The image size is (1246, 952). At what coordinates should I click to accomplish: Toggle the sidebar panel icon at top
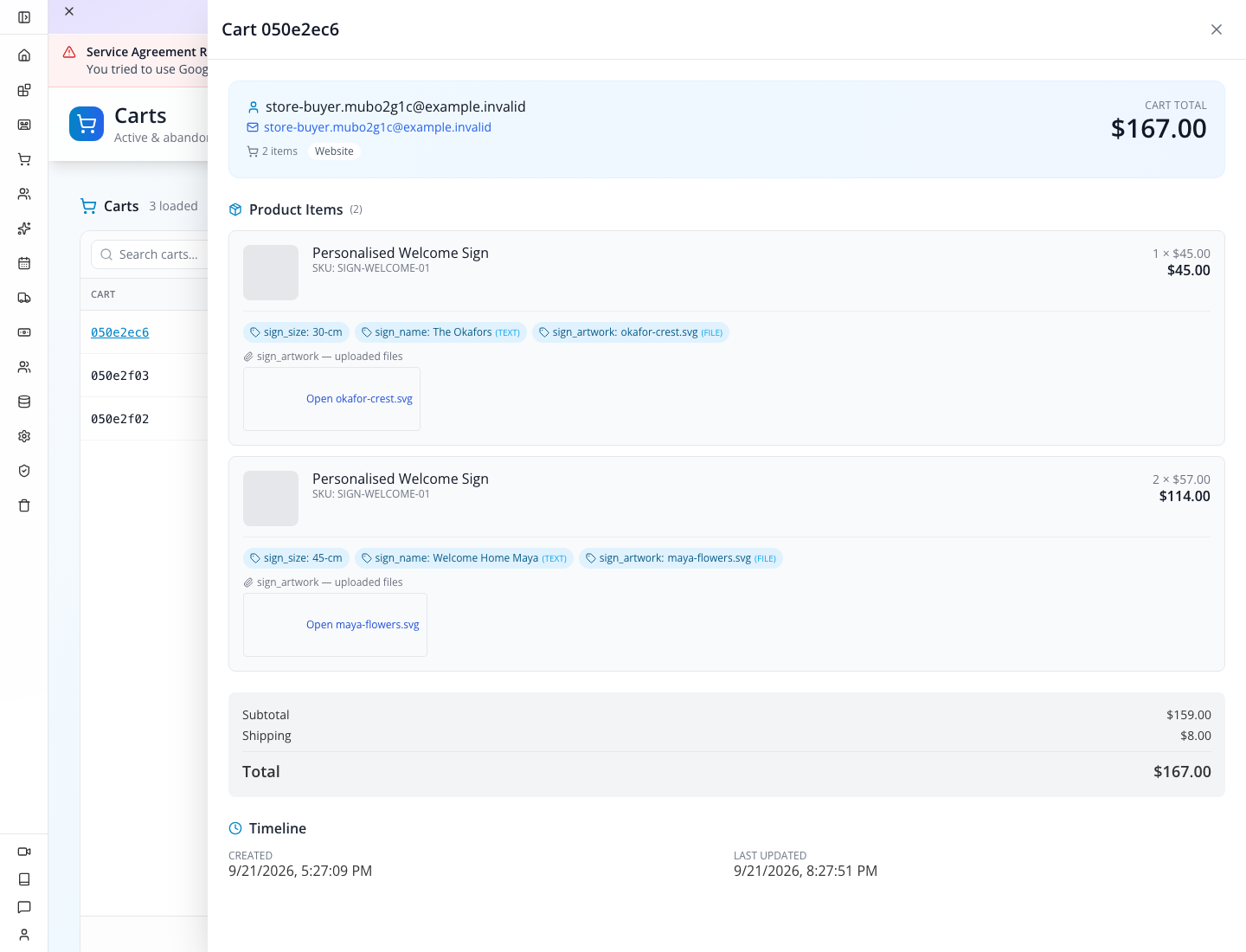[x=24, y=17]
